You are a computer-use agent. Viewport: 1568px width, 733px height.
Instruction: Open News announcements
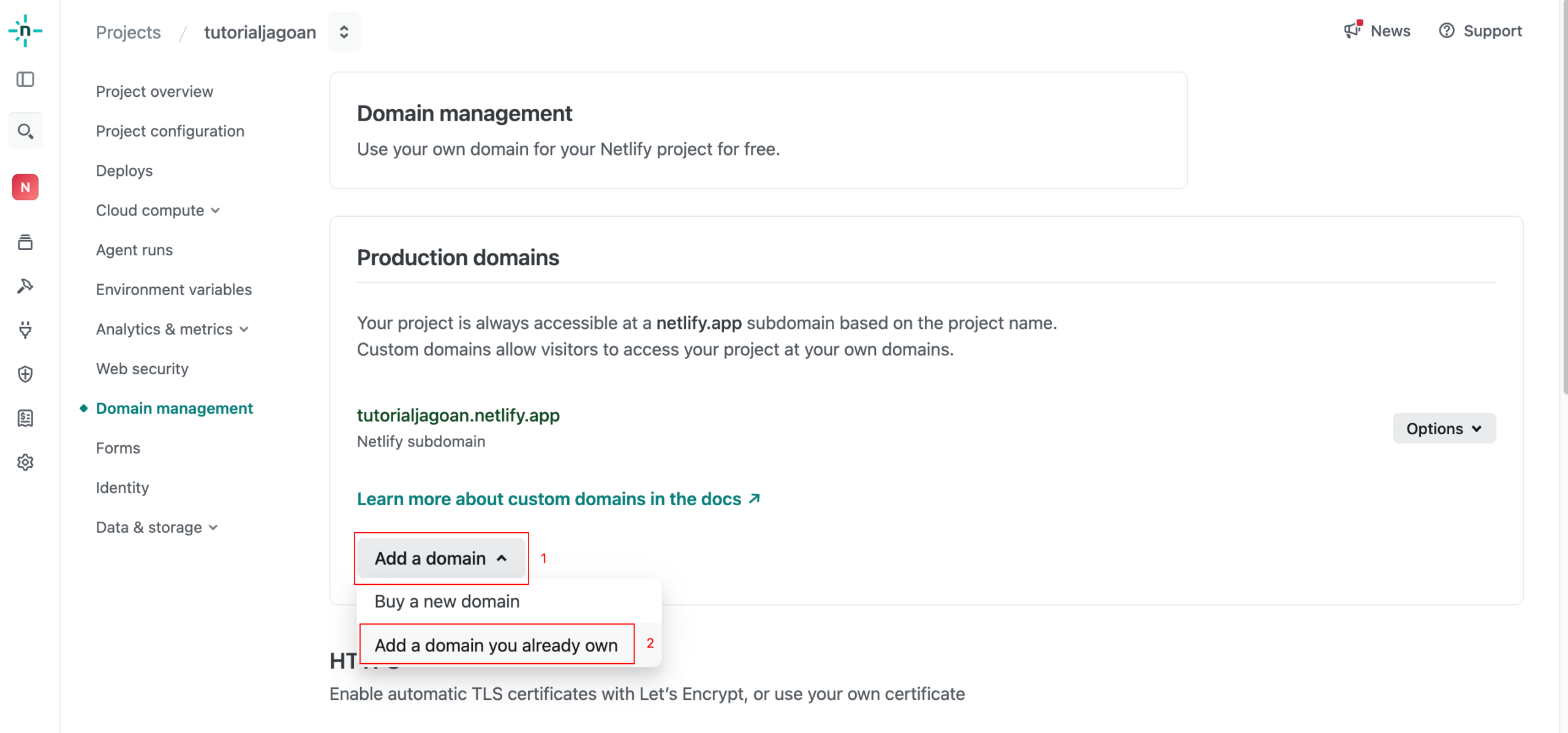tap(1377, 31)
